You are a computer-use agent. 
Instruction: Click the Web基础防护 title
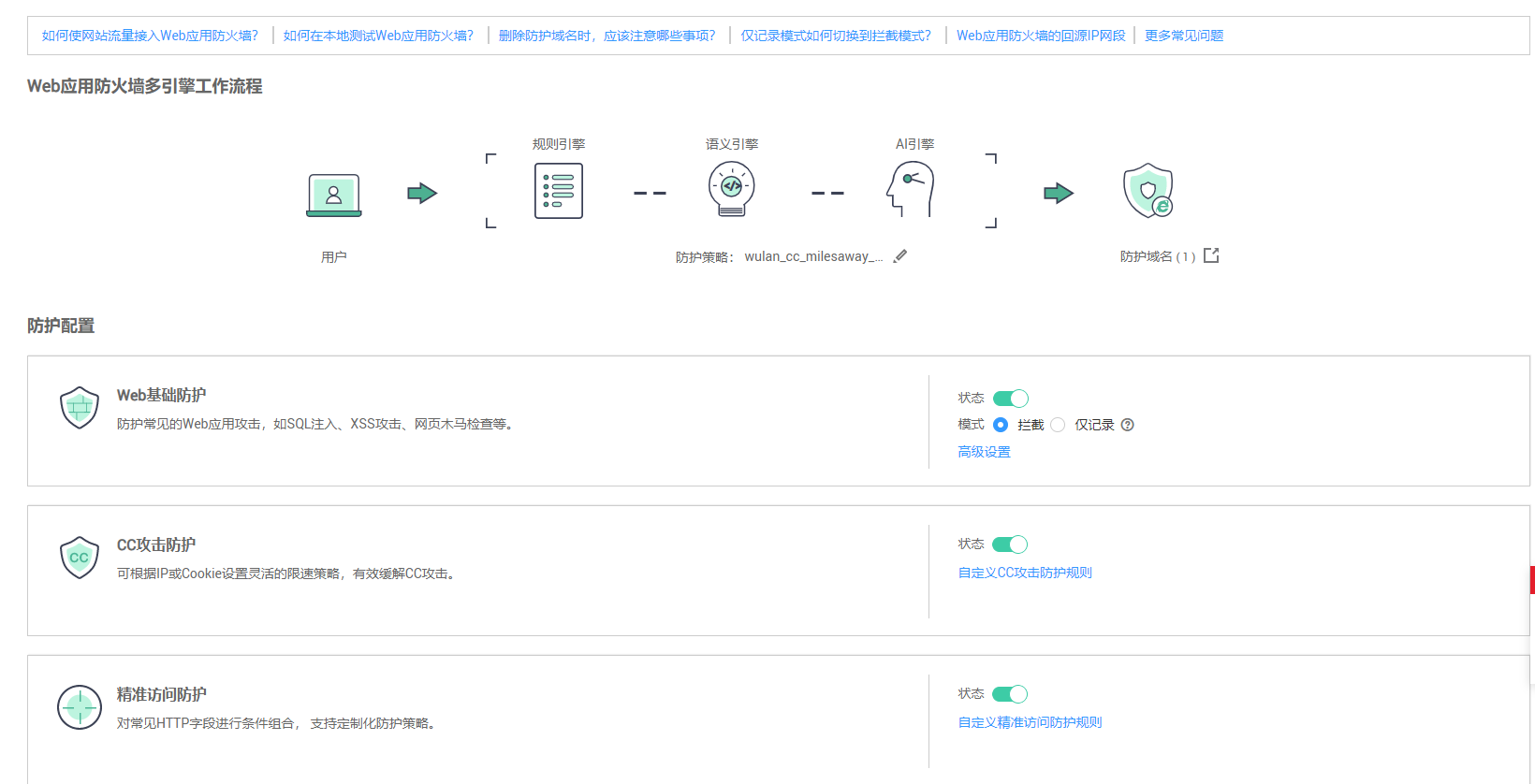coord(162,396)
